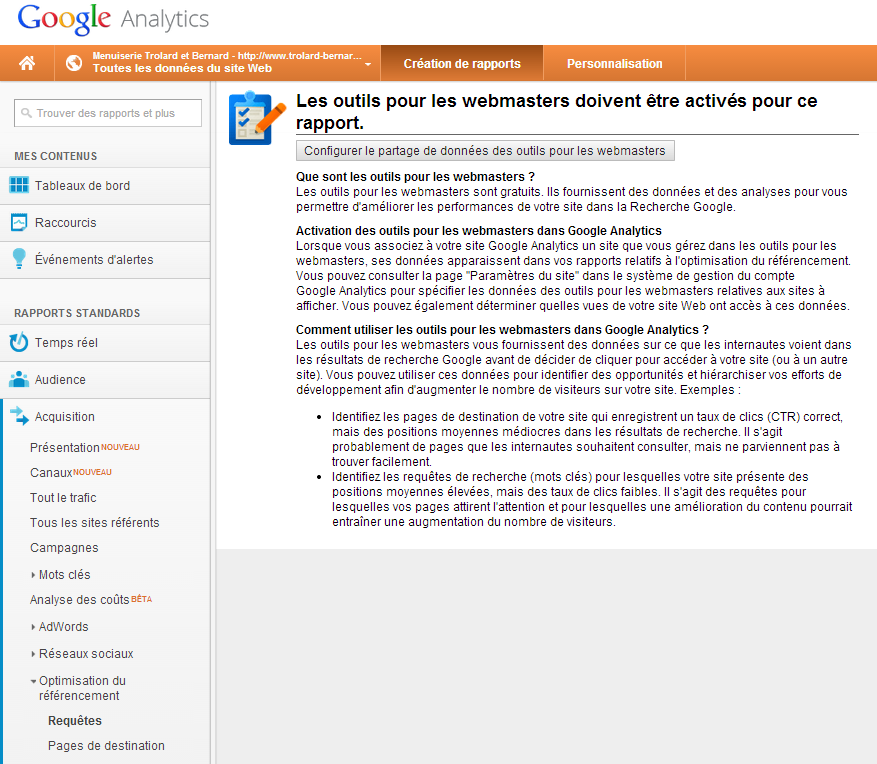Open the Campagnes report
The height and width of the screenshot is (764, 877).
64,548
